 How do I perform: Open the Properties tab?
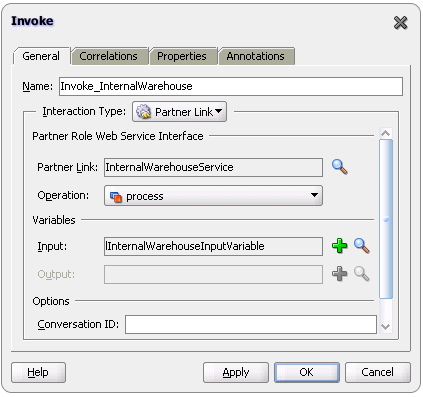coord(182,56)
